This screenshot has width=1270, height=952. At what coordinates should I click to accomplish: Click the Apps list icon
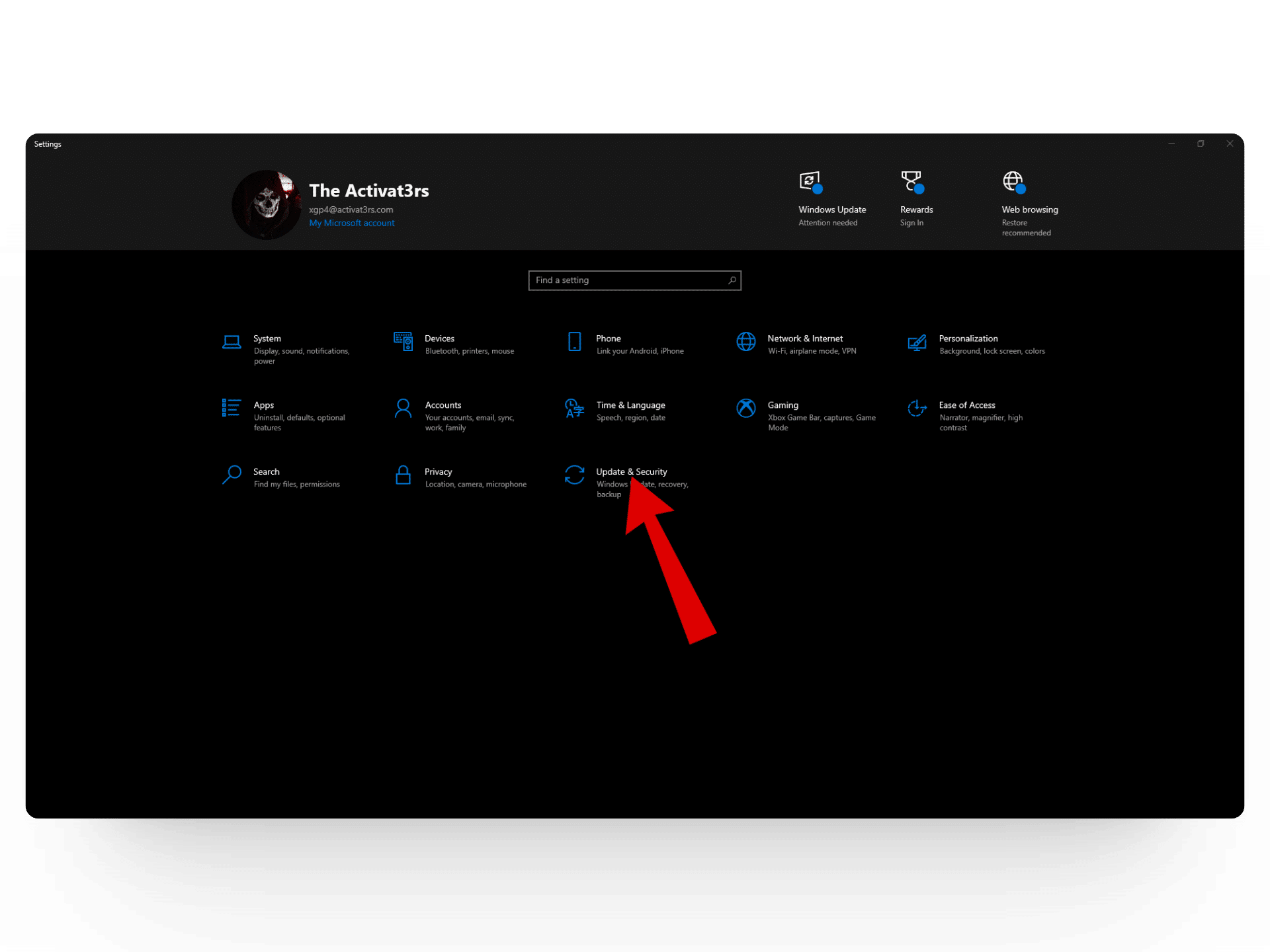(232, 408)
